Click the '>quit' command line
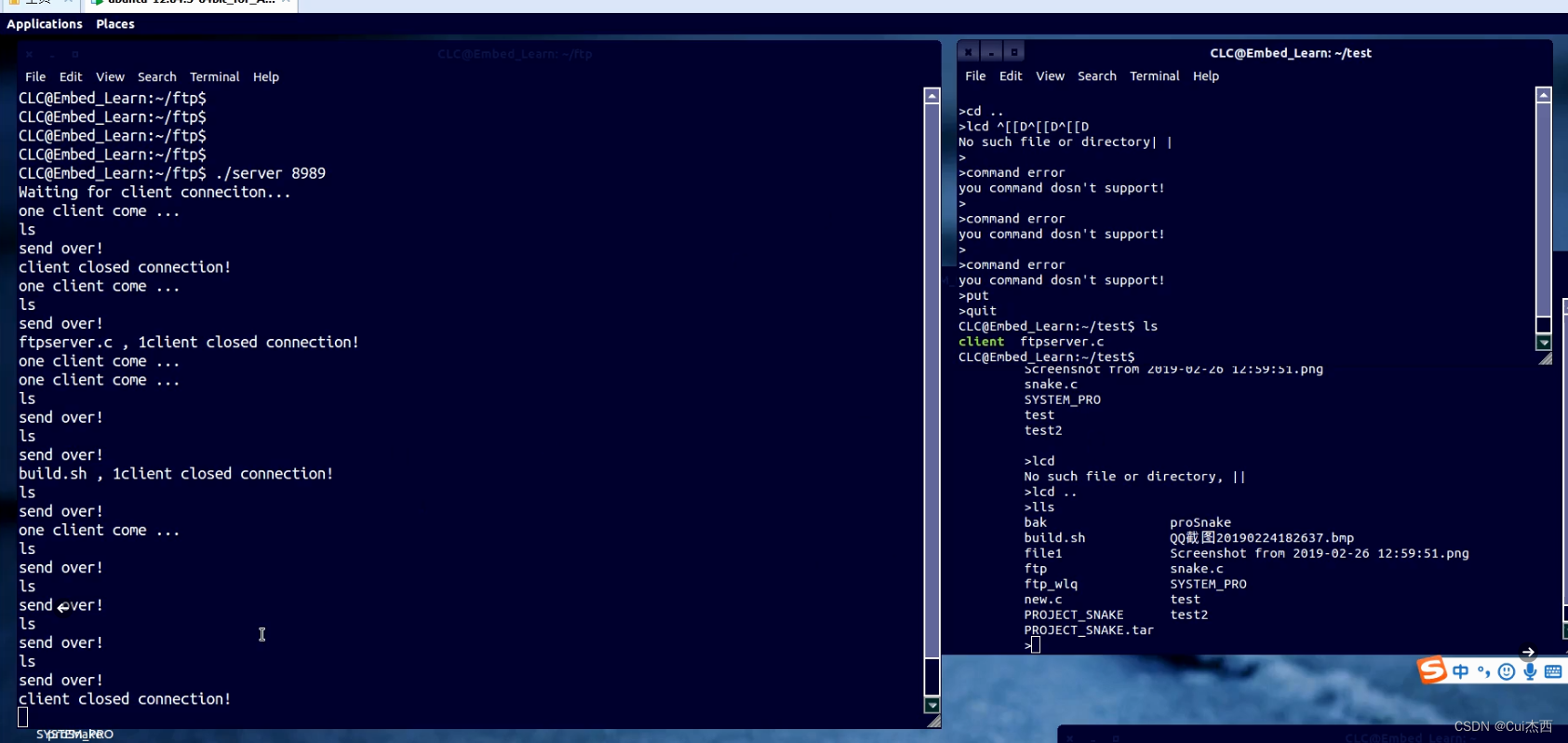1568x743 pixels. [x=978, y=311]
